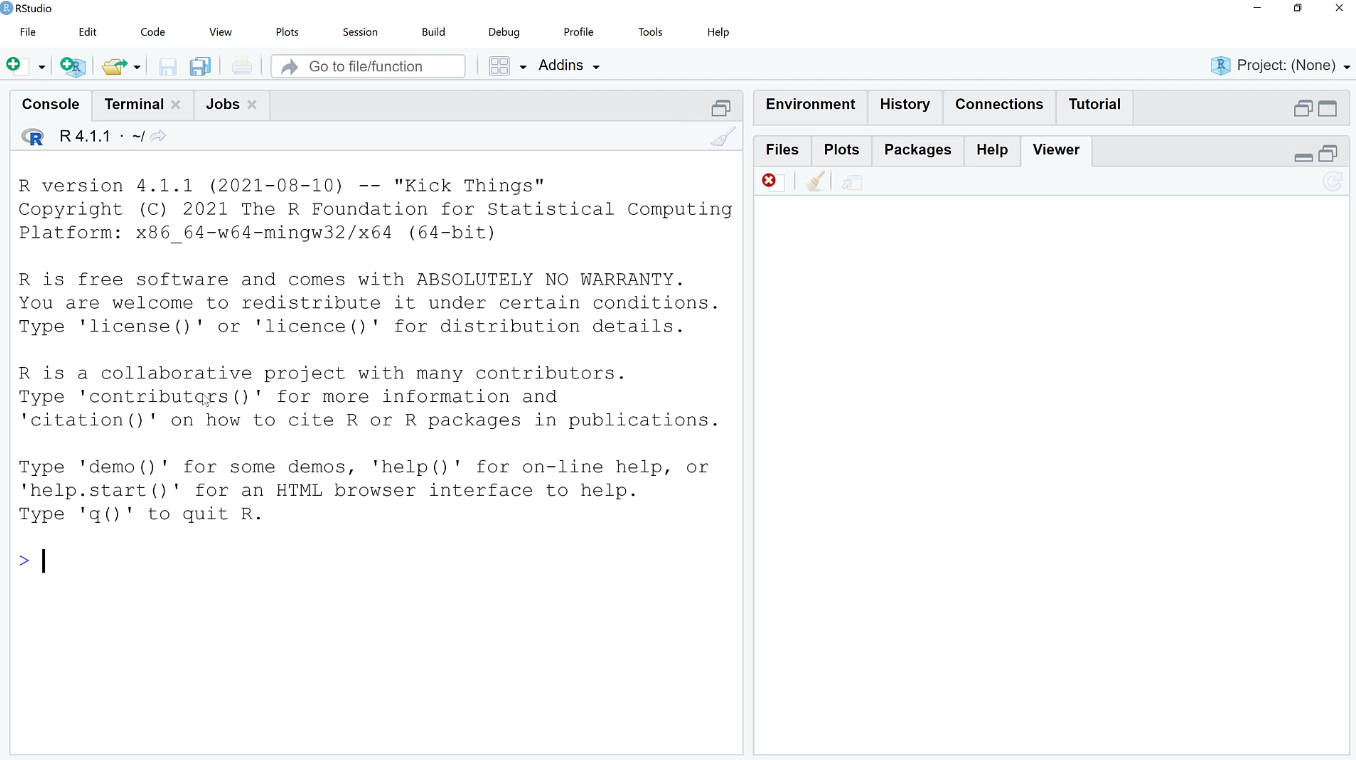Switch to the Packages tab

tap(917, 151)
